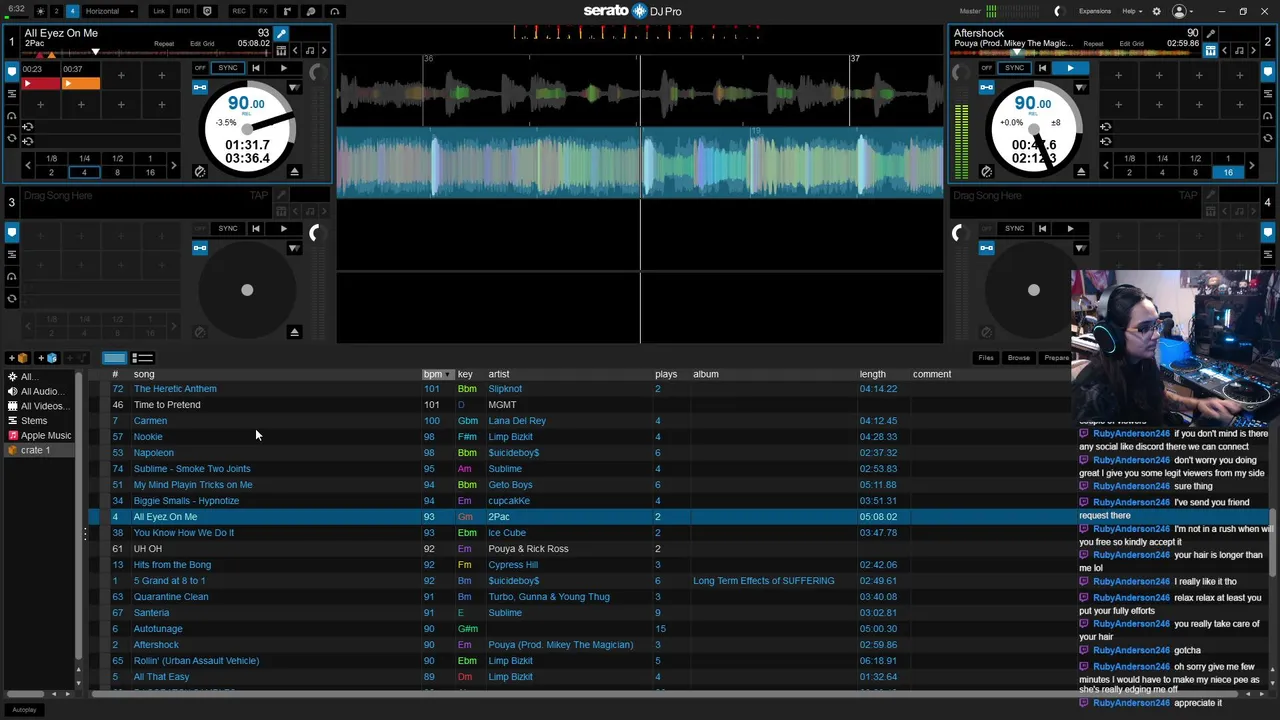Set deck 1 autoloop to 4 beats

pyautogui.click(x=84, y=172)
